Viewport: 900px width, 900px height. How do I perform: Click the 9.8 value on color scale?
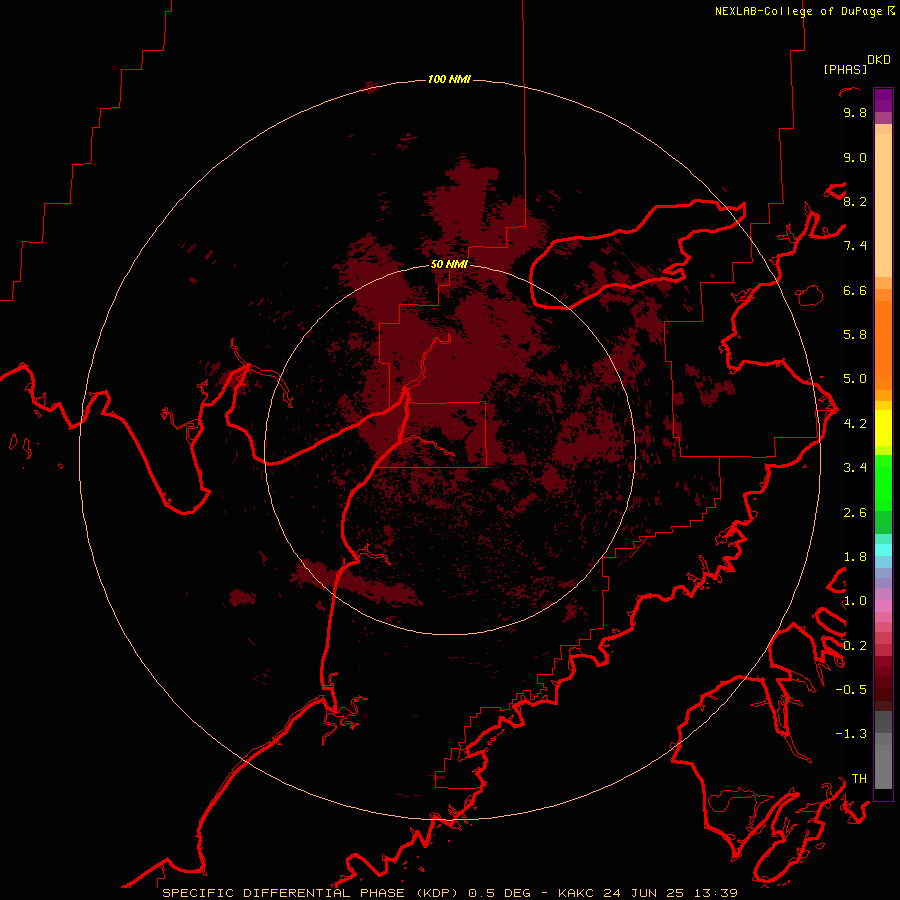[855, 112]
